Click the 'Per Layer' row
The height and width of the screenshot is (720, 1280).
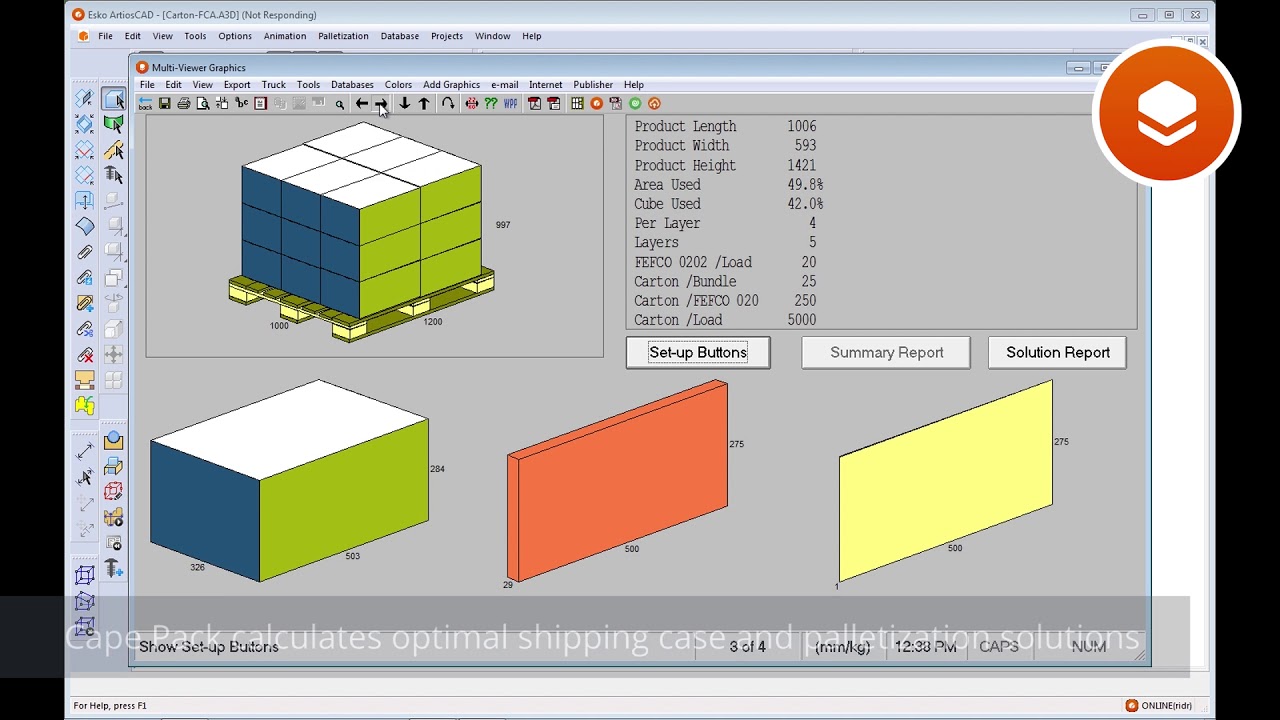tap(725, 223)
